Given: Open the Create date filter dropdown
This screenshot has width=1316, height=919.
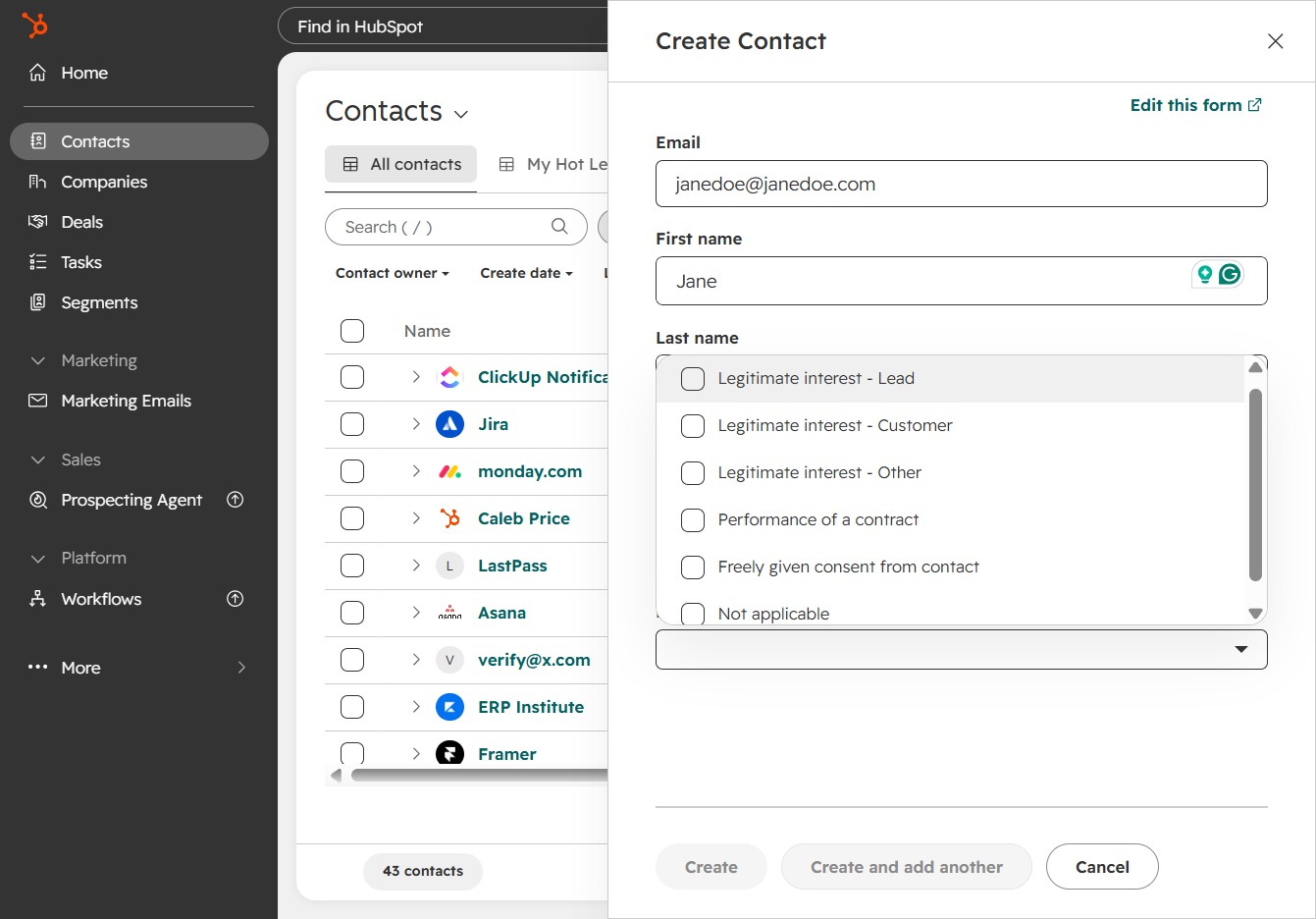Looking at the screenshot, I should pos(526,273).
